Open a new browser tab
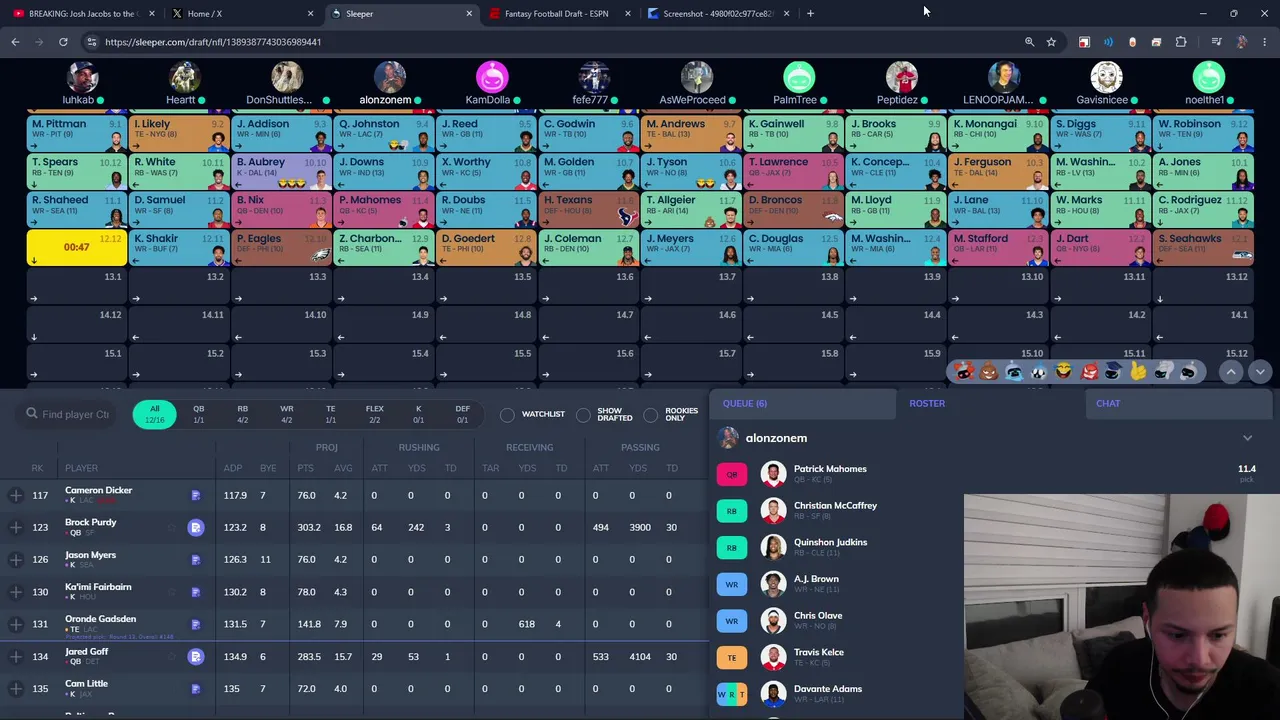The height and width of the screenshot is (720, 1280). pos(810,14)
